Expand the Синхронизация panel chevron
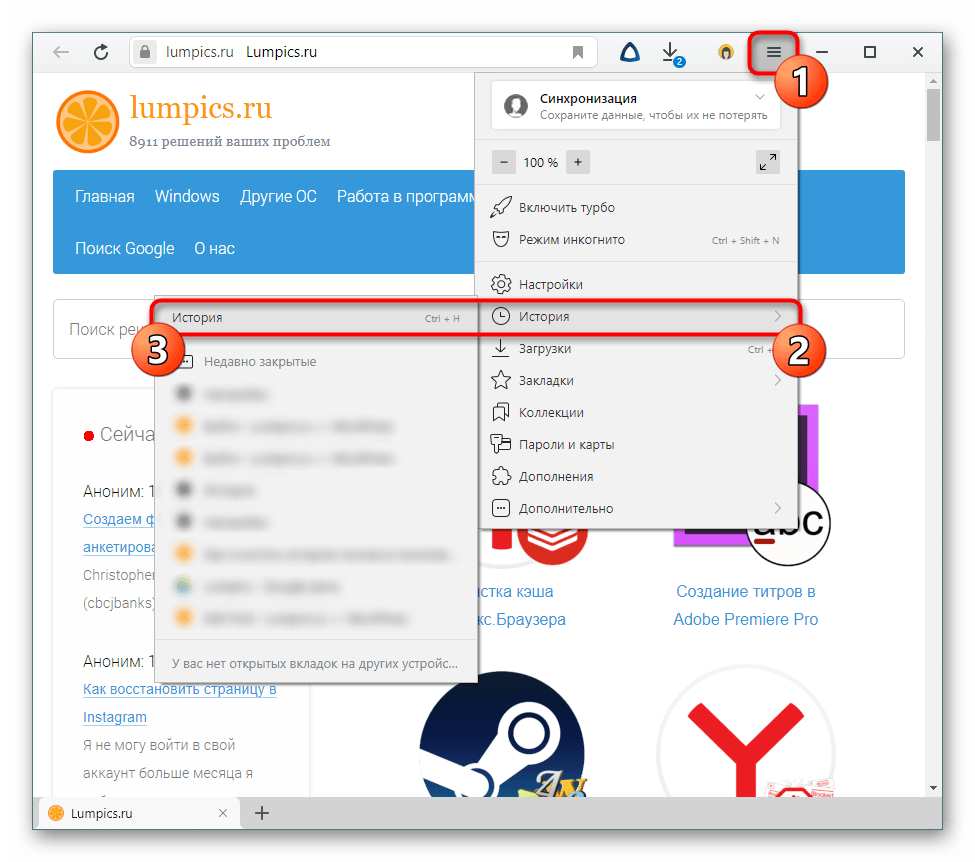975x862 pixels. (760, 98)
